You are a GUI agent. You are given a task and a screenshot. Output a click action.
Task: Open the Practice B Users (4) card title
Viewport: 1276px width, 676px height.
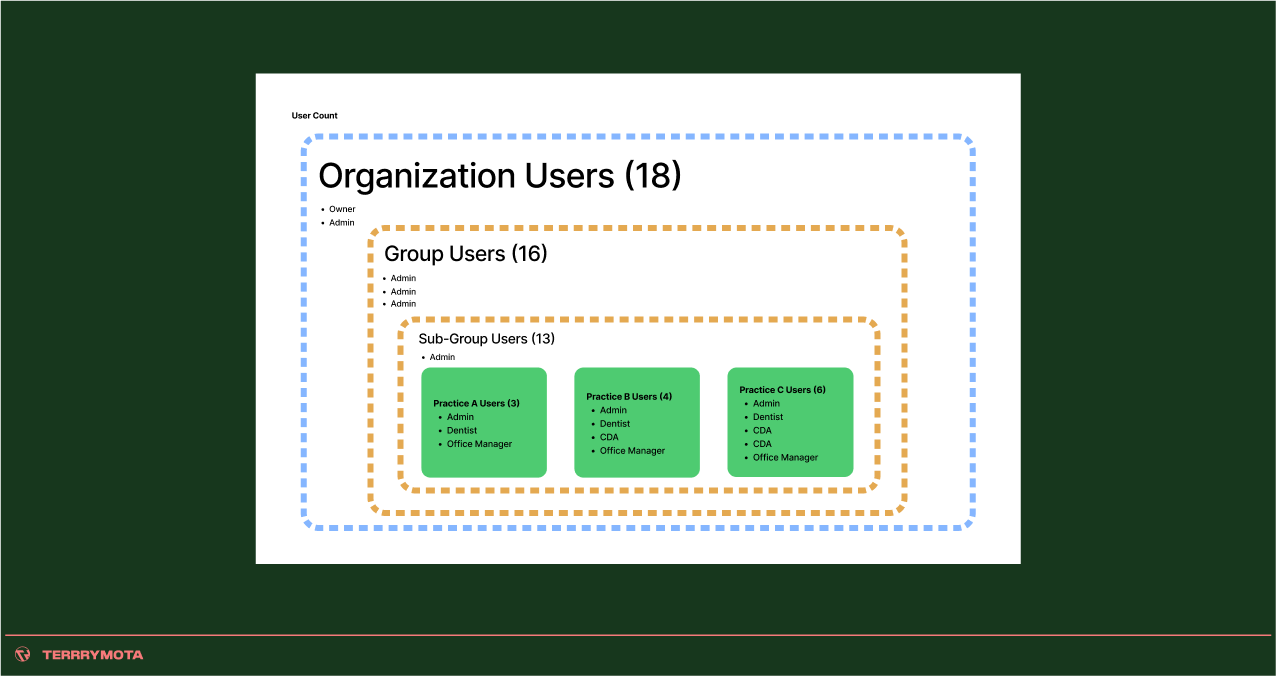click(x=629, y=397)
